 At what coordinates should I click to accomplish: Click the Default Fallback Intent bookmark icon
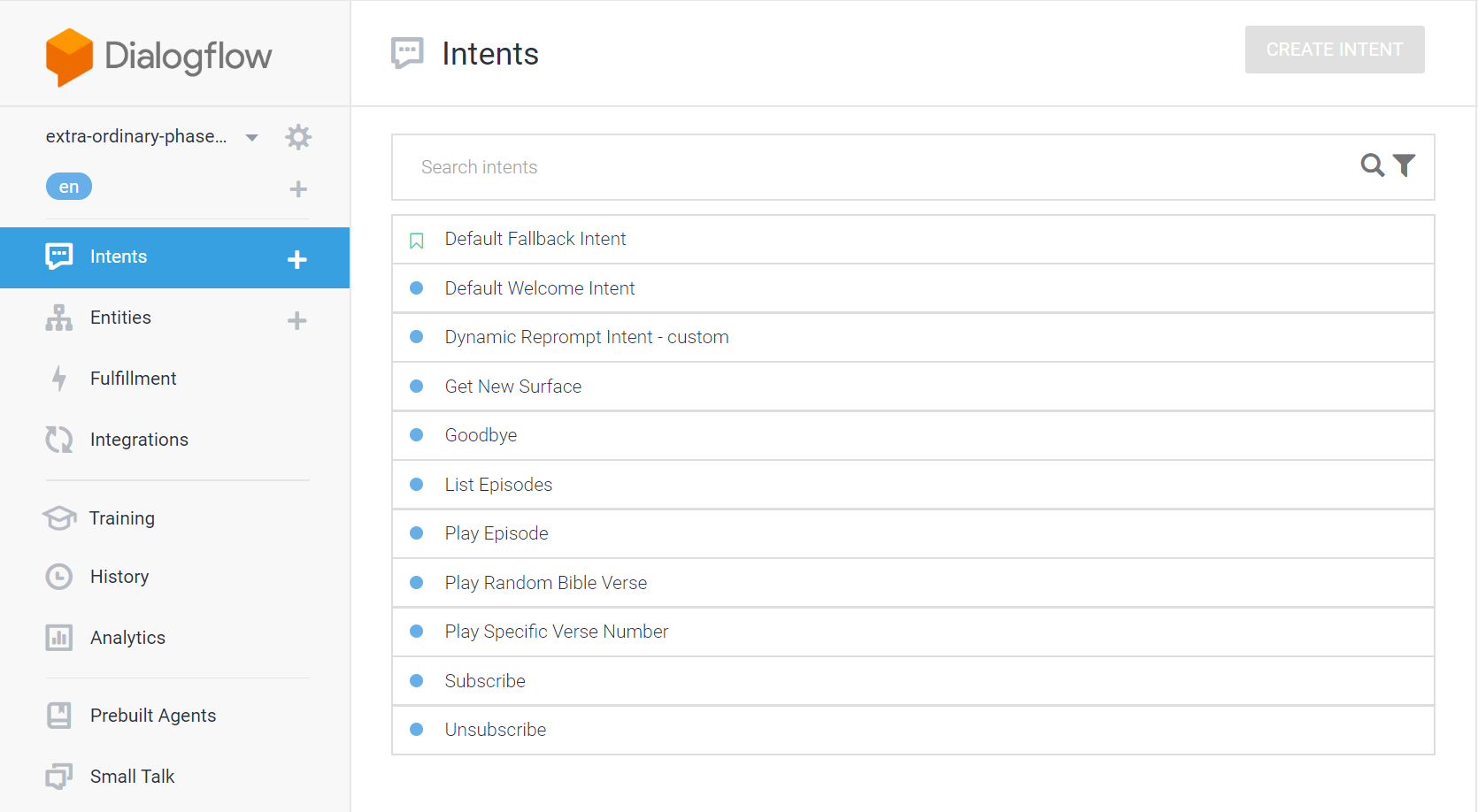(x=417, y=241)
